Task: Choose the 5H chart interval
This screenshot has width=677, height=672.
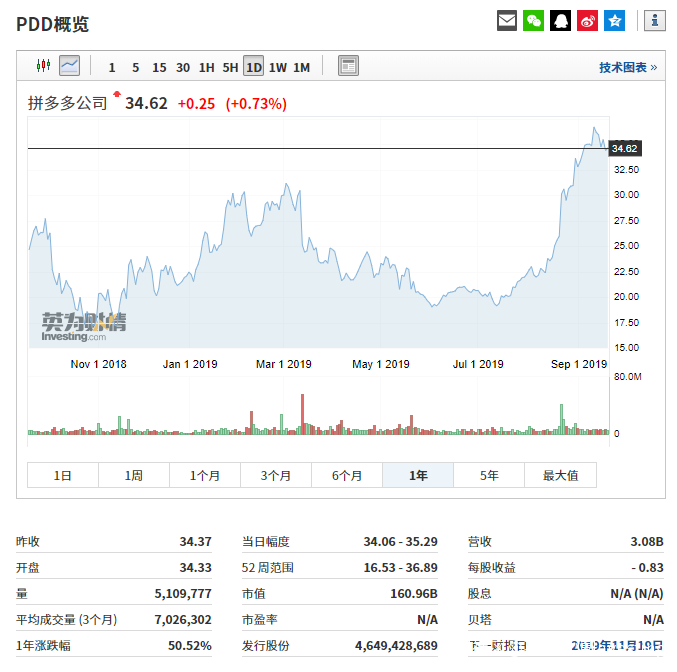Action: [x=231, y=67]
